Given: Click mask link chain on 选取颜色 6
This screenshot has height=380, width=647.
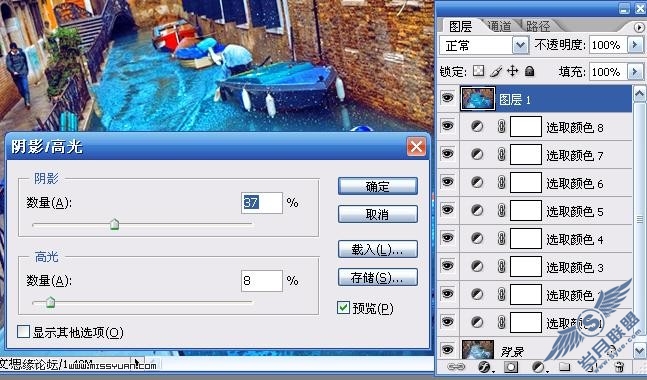Looking at the screenshot, I should (501, 182).
